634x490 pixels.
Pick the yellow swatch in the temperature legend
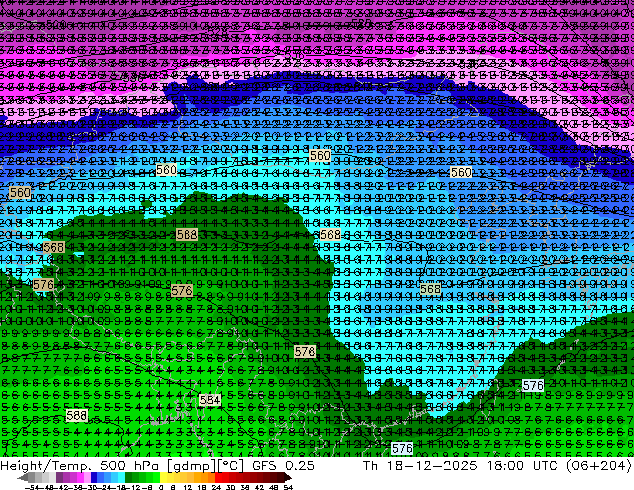tap(163, 478)
